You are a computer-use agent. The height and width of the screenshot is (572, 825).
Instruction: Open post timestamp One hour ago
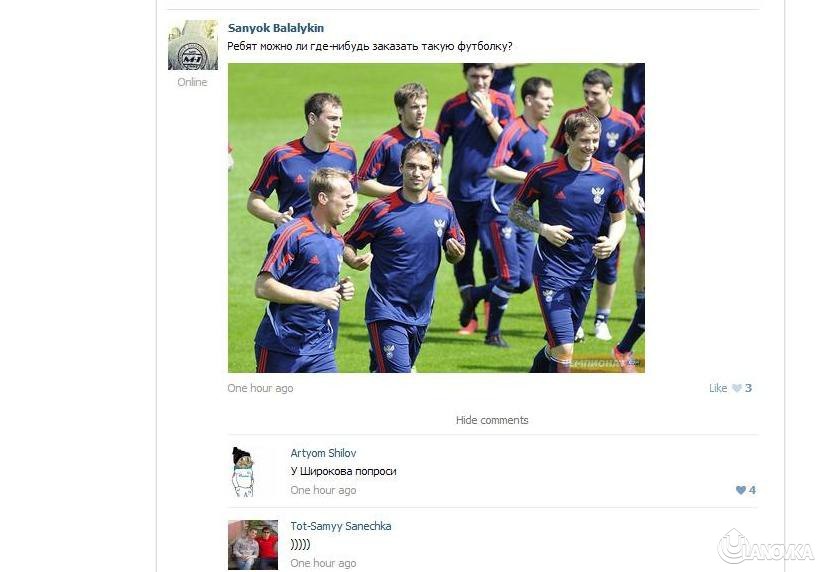[x=260, y=388]
